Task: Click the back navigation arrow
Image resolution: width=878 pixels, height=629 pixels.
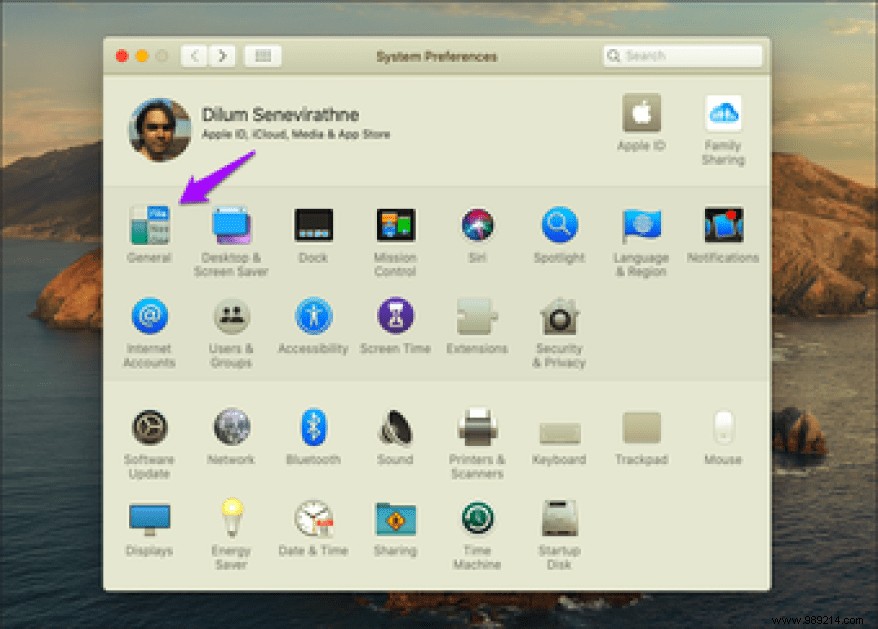Action: pyautogui.click(x=193, y=56)
